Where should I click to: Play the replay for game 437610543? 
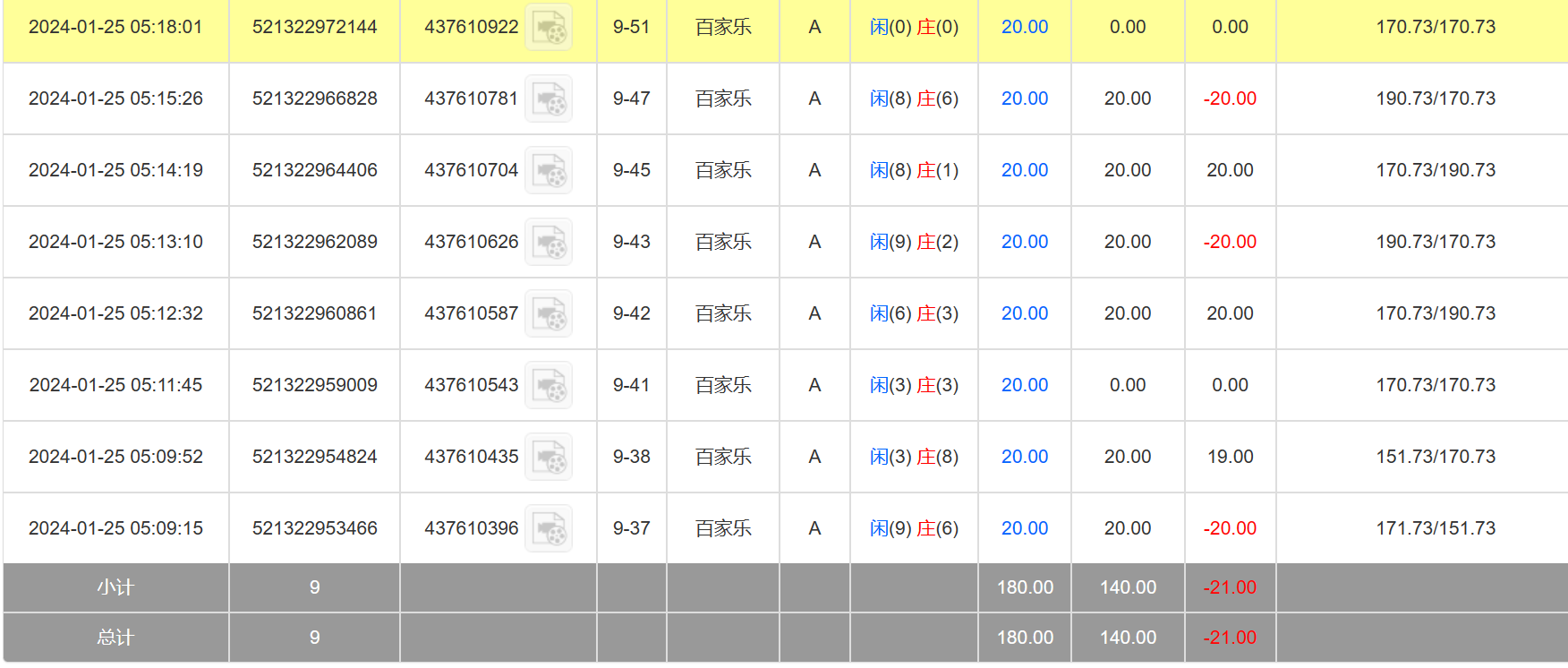coord(549,386)
